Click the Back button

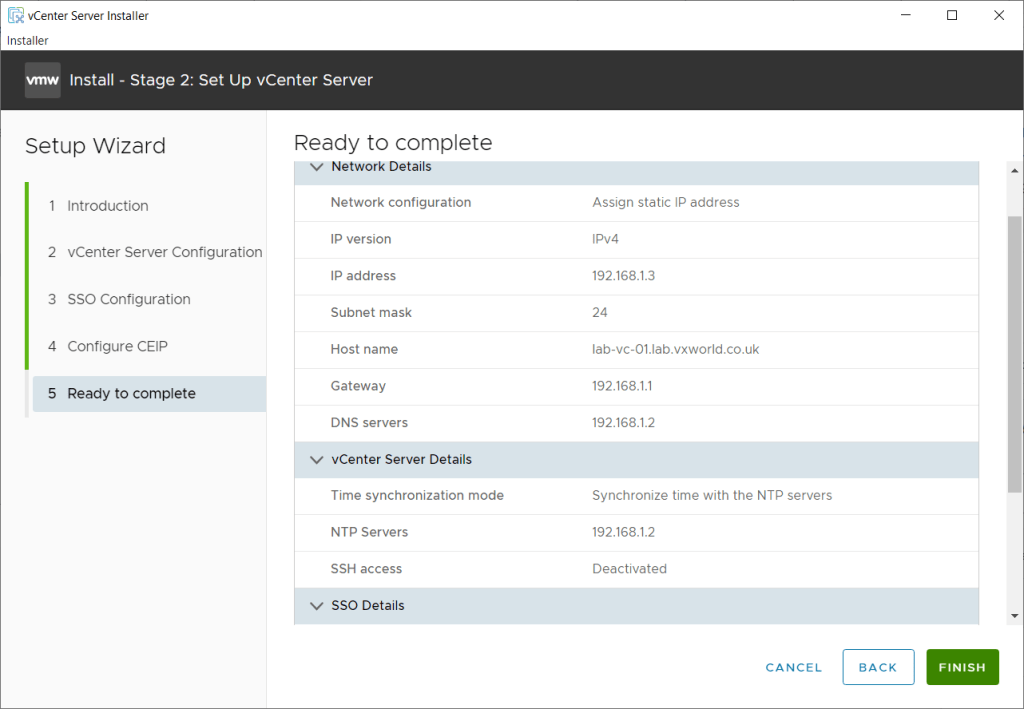click(x=877, y=668)
